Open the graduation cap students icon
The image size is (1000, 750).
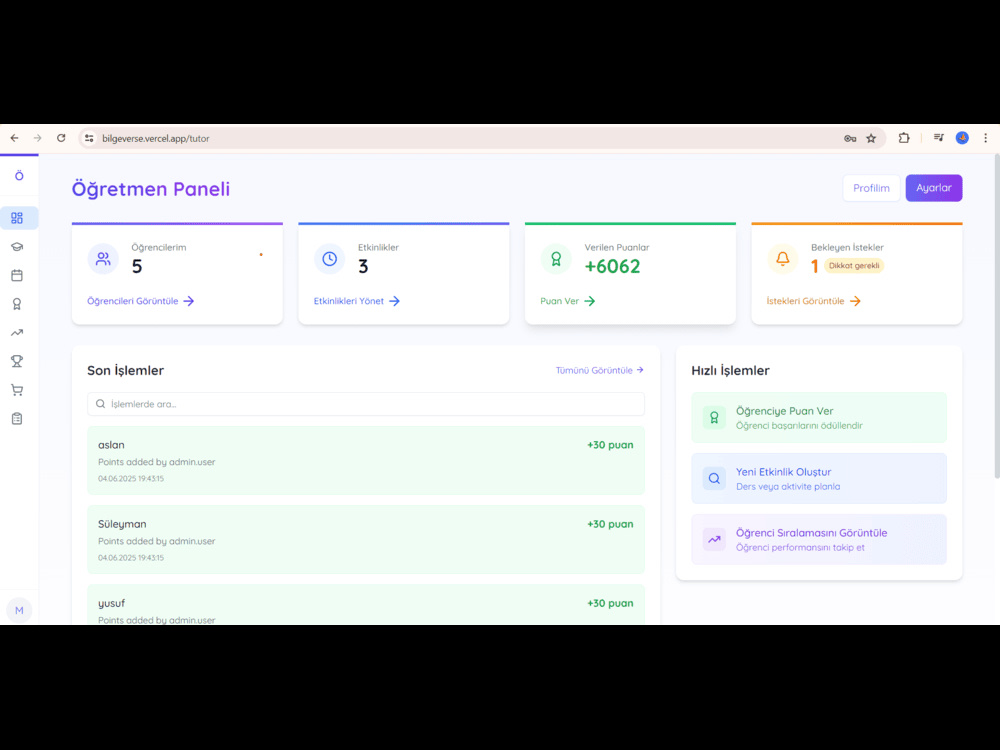[17, 247]
